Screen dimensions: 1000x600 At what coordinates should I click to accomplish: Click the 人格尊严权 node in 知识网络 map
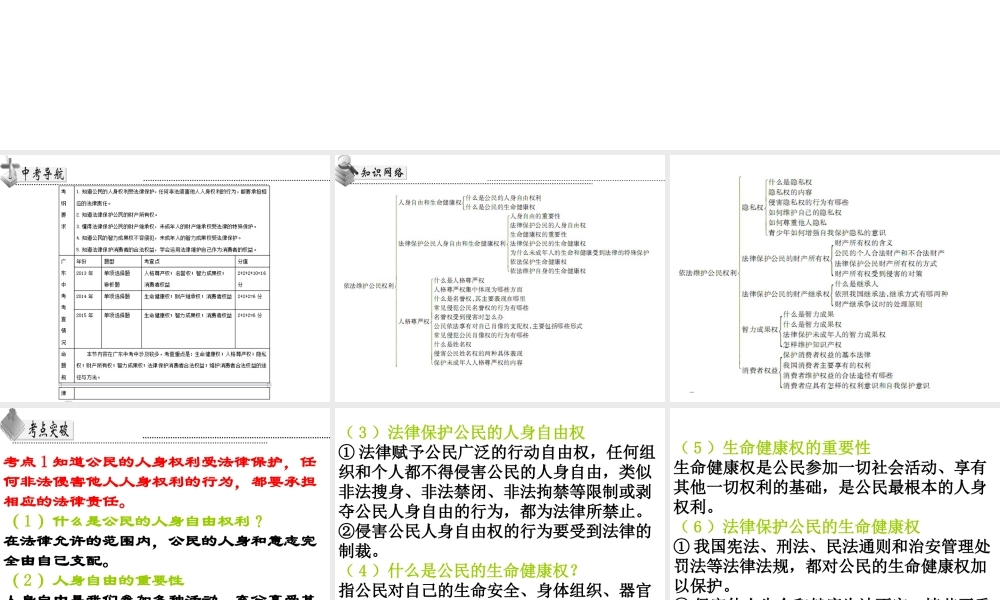414,321
